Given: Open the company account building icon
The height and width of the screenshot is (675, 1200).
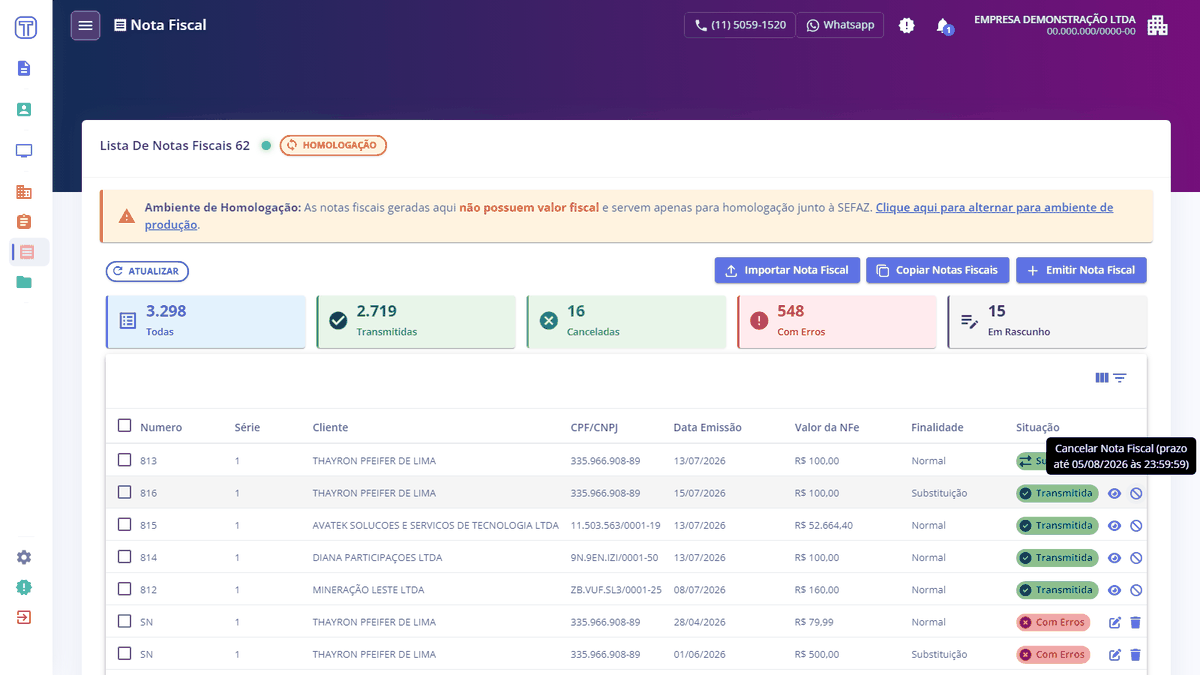Looking at the screenshot, I should point(1157,25).
